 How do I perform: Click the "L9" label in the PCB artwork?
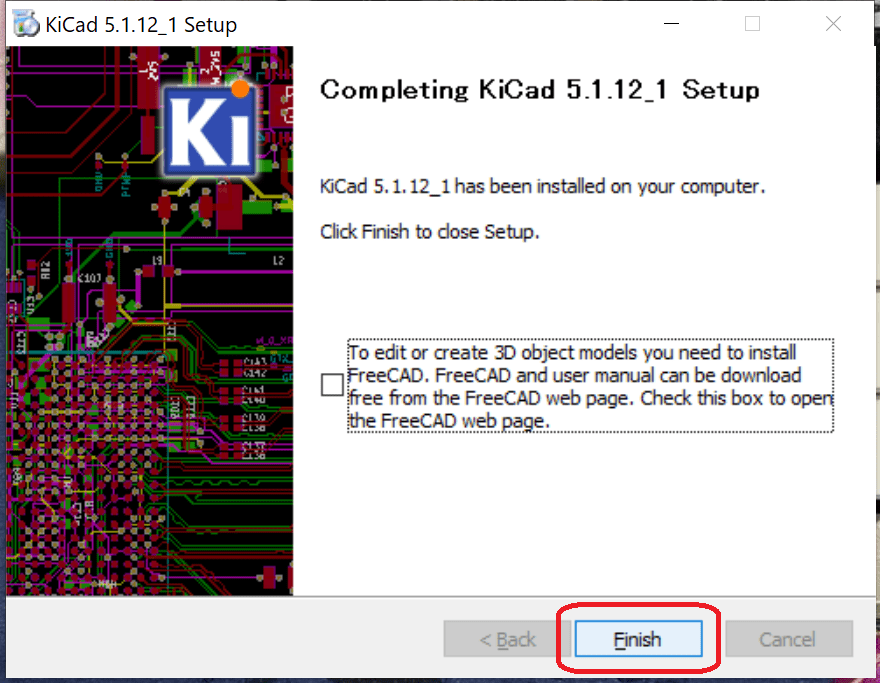click(x=158, y=260)
